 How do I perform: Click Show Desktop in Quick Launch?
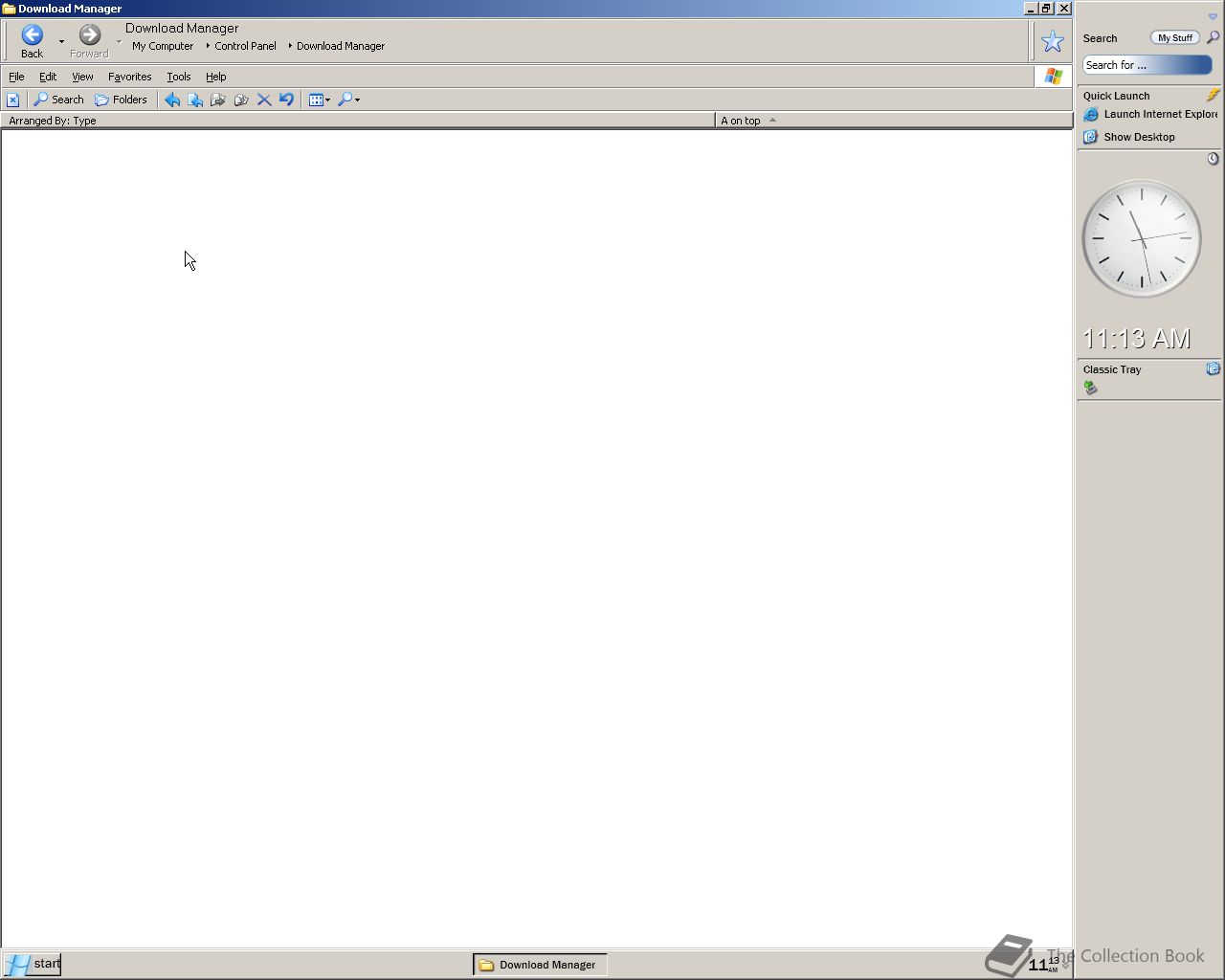1129,137
